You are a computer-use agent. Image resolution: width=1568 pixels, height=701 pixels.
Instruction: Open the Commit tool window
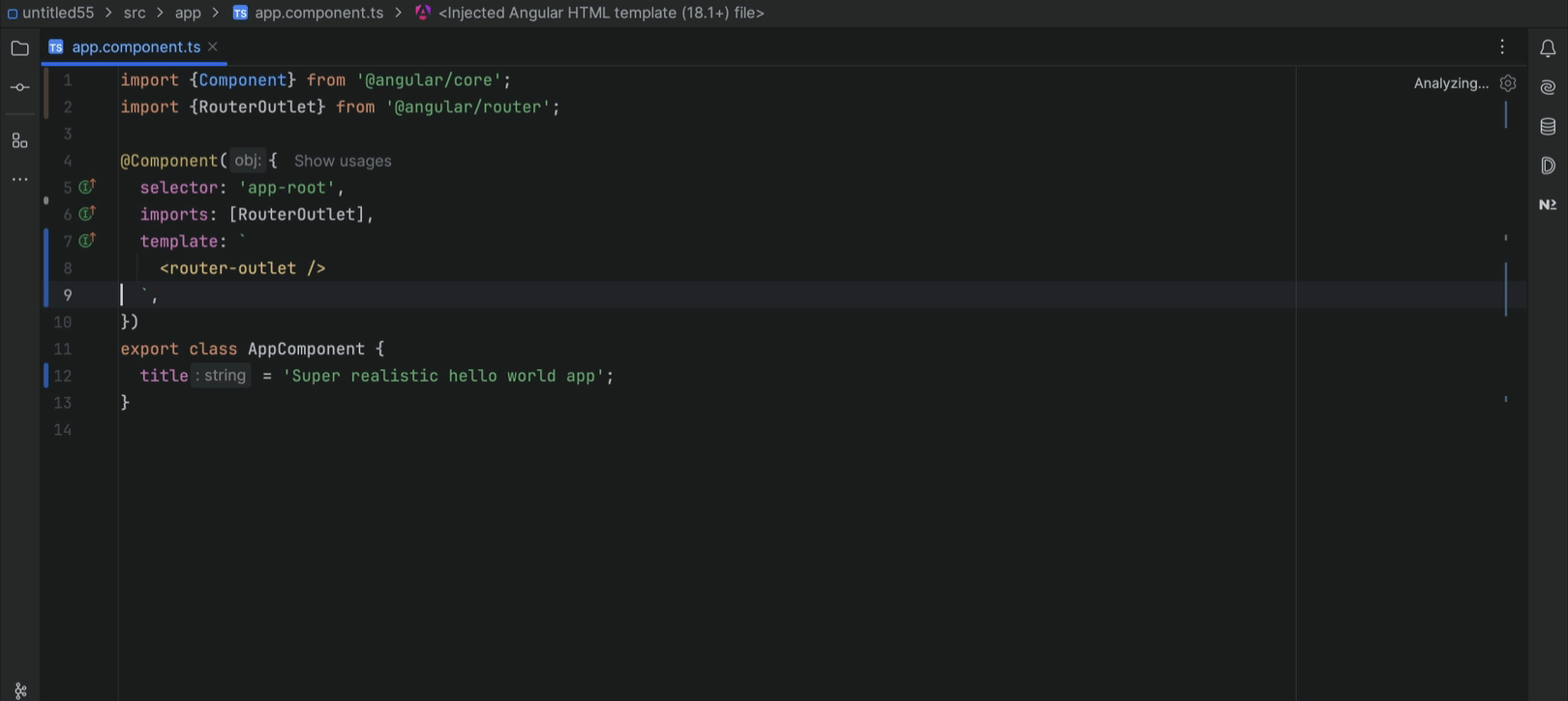tap(19, 87)
